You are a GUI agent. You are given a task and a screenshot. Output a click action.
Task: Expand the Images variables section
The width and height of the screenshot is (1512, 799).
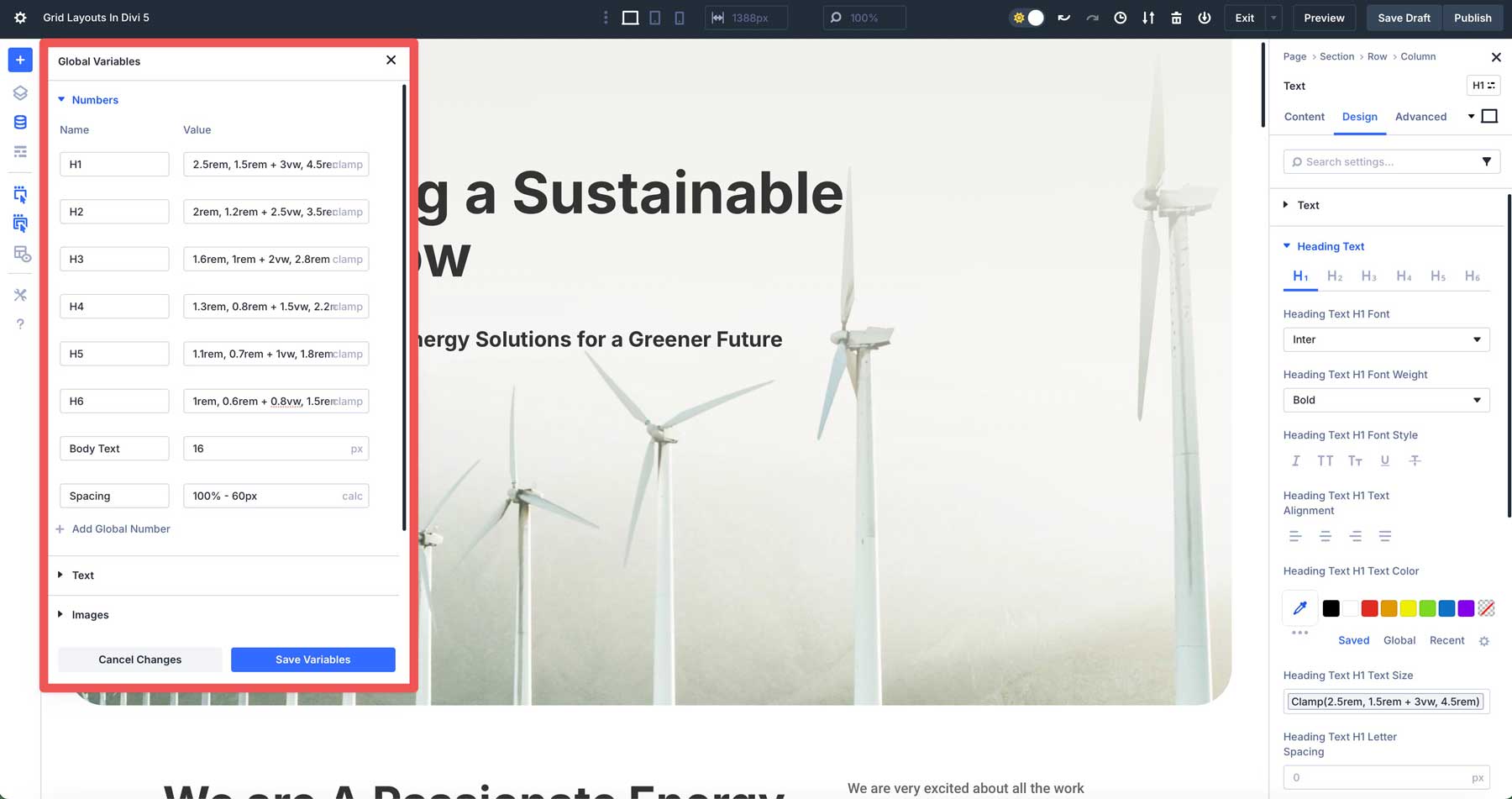pos(90,615)
